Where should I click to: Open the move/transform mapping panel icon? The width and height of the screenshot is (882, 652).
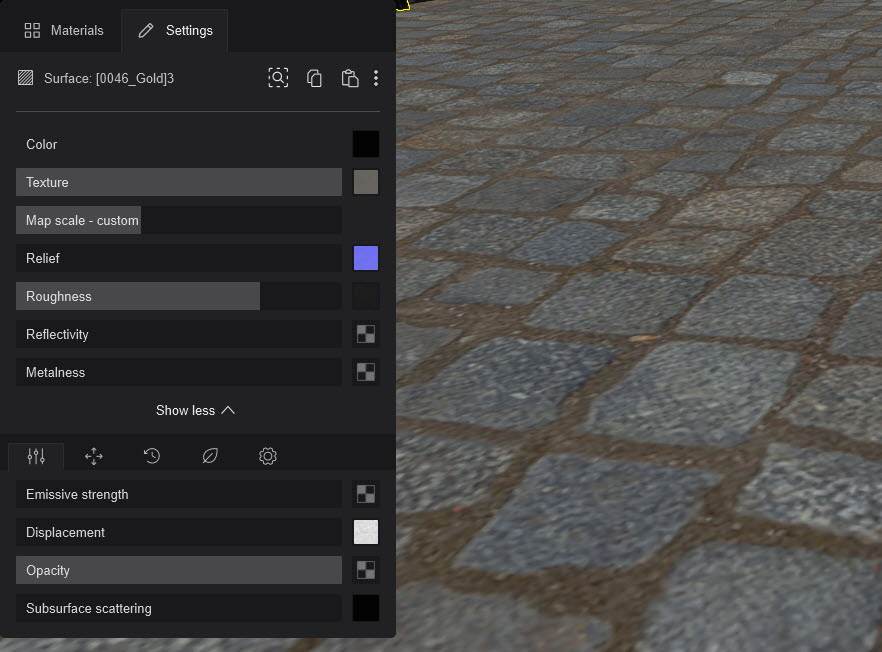[94, 456]
